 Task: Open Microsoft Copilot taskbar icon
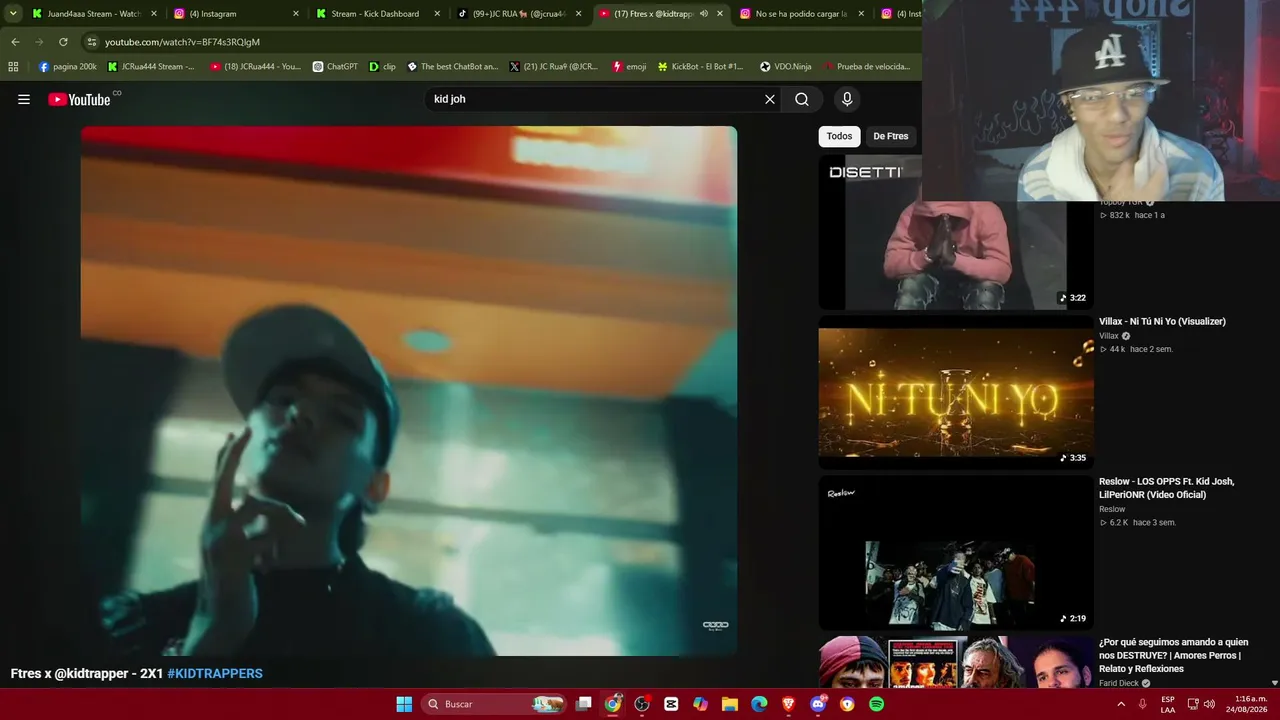point(700,704)
